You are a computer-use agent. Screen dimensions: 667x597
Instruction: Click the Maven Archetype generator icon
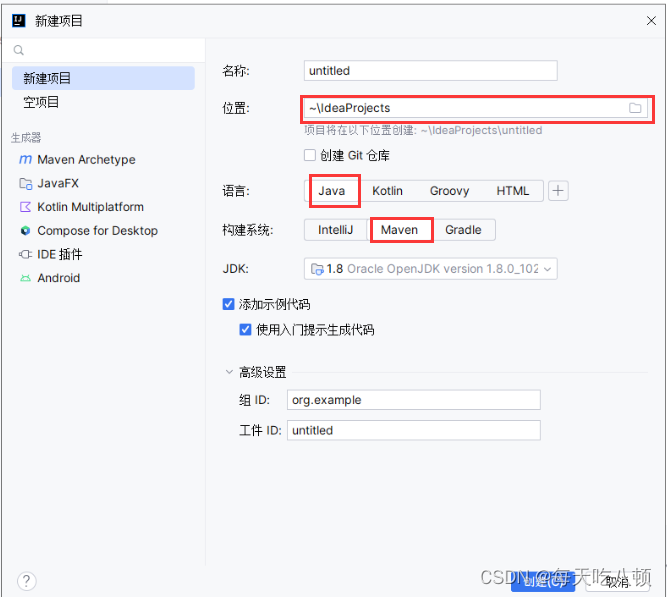[x=25, y=160]
